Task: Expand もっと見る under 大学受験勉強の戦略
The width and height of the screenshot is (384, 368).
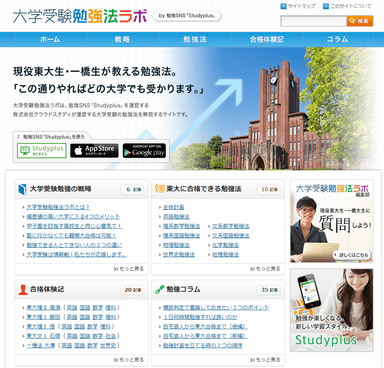Action: 129,268
